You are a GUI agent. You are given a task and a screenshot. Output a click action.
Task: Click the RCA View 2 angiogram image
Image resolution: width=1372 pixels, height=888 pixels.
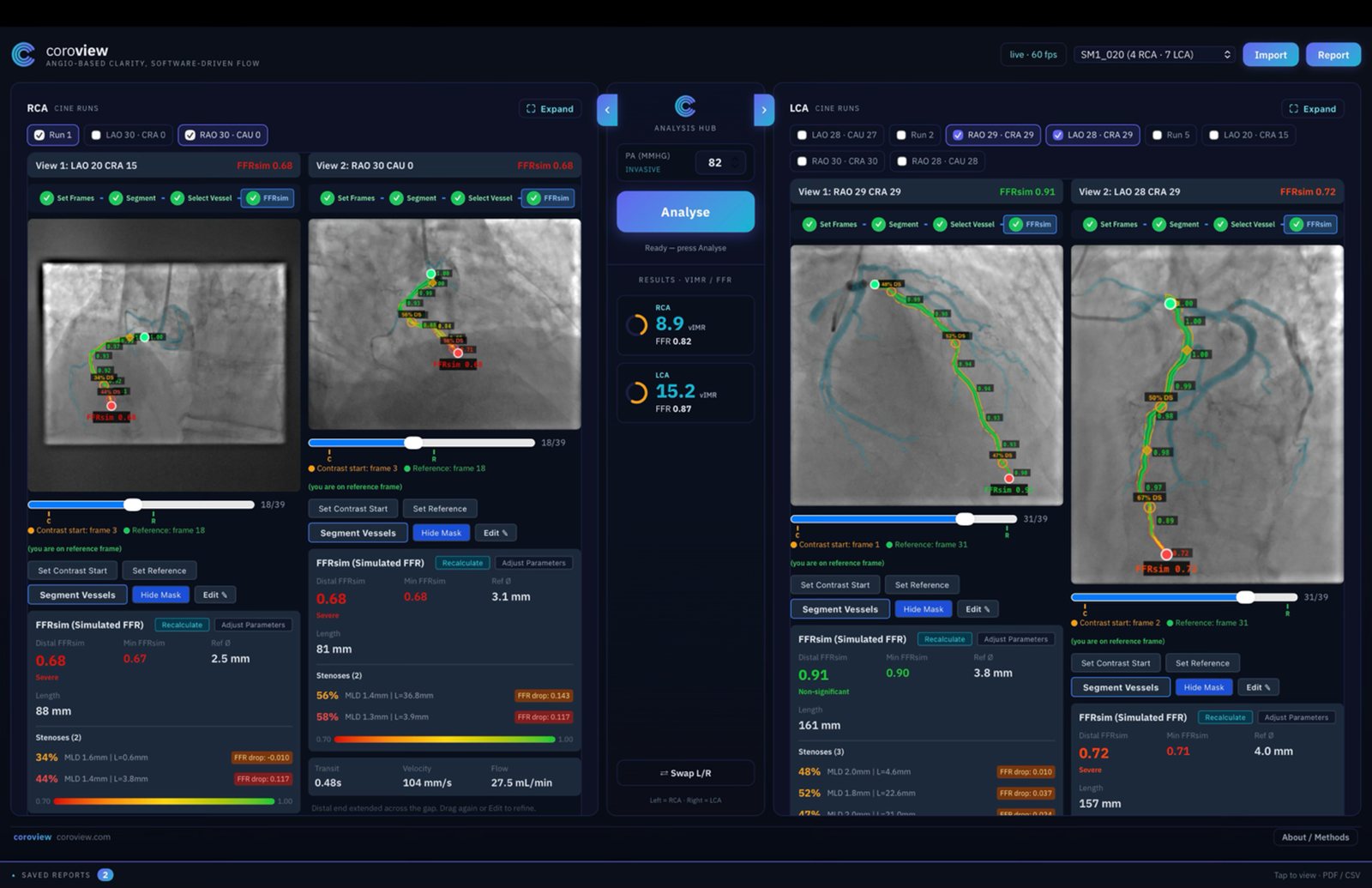444,324
